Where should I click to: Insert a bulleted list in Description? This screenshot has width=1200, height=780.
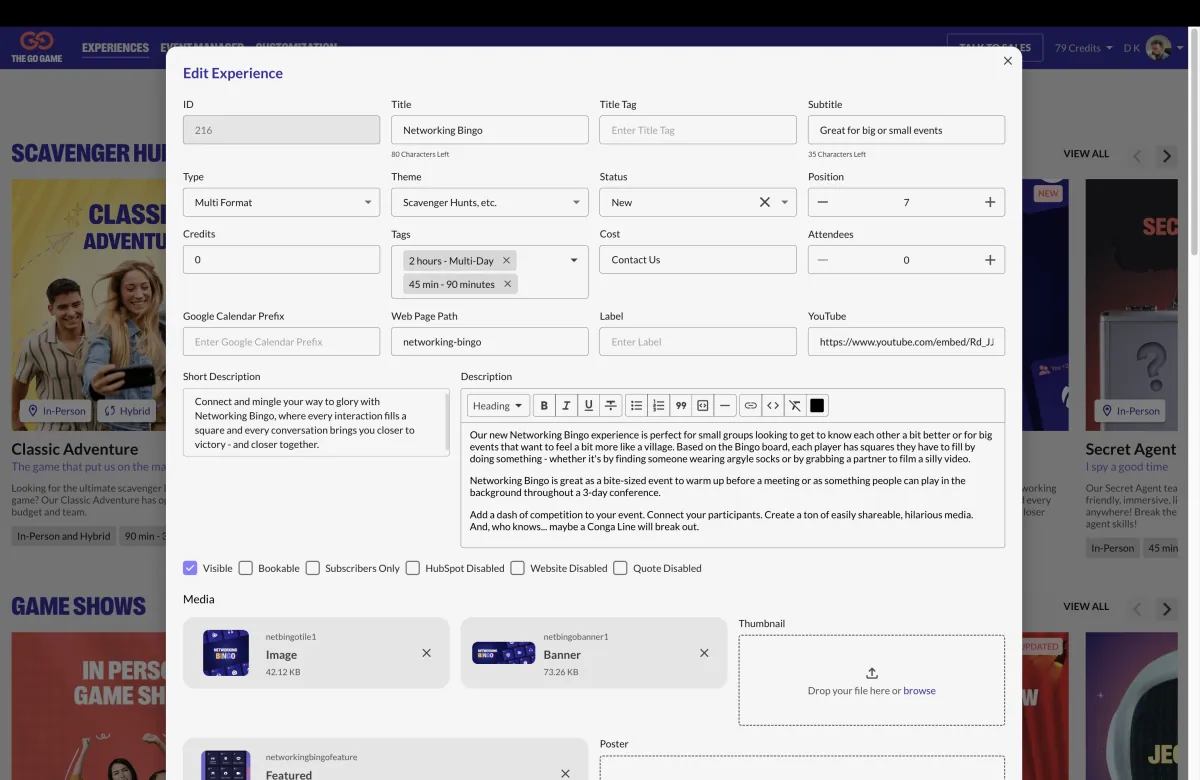click(636, 406)
